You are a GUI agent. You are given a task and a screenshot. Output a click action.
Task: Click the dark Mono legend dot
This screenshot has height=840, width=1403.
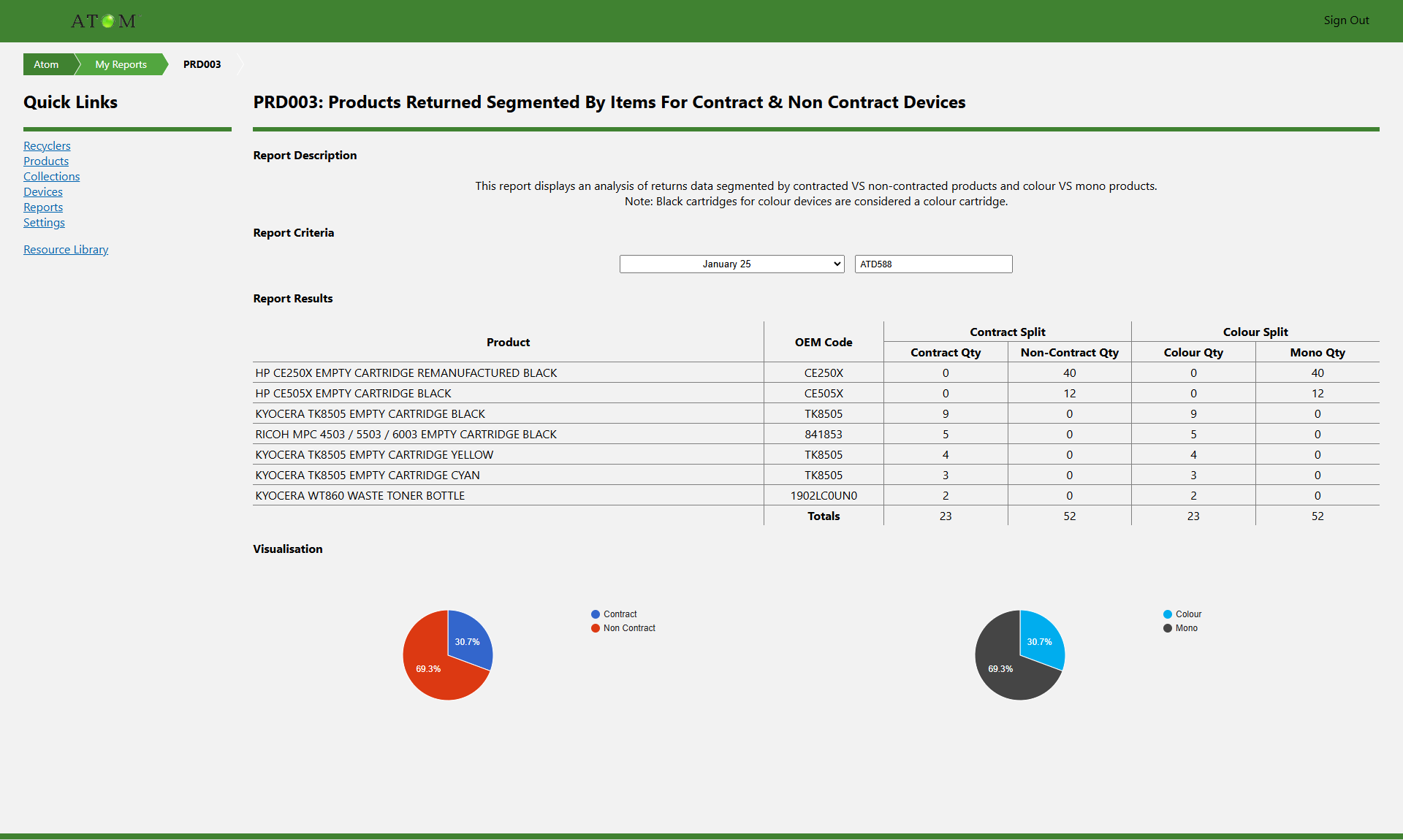tap(1168, 628)
